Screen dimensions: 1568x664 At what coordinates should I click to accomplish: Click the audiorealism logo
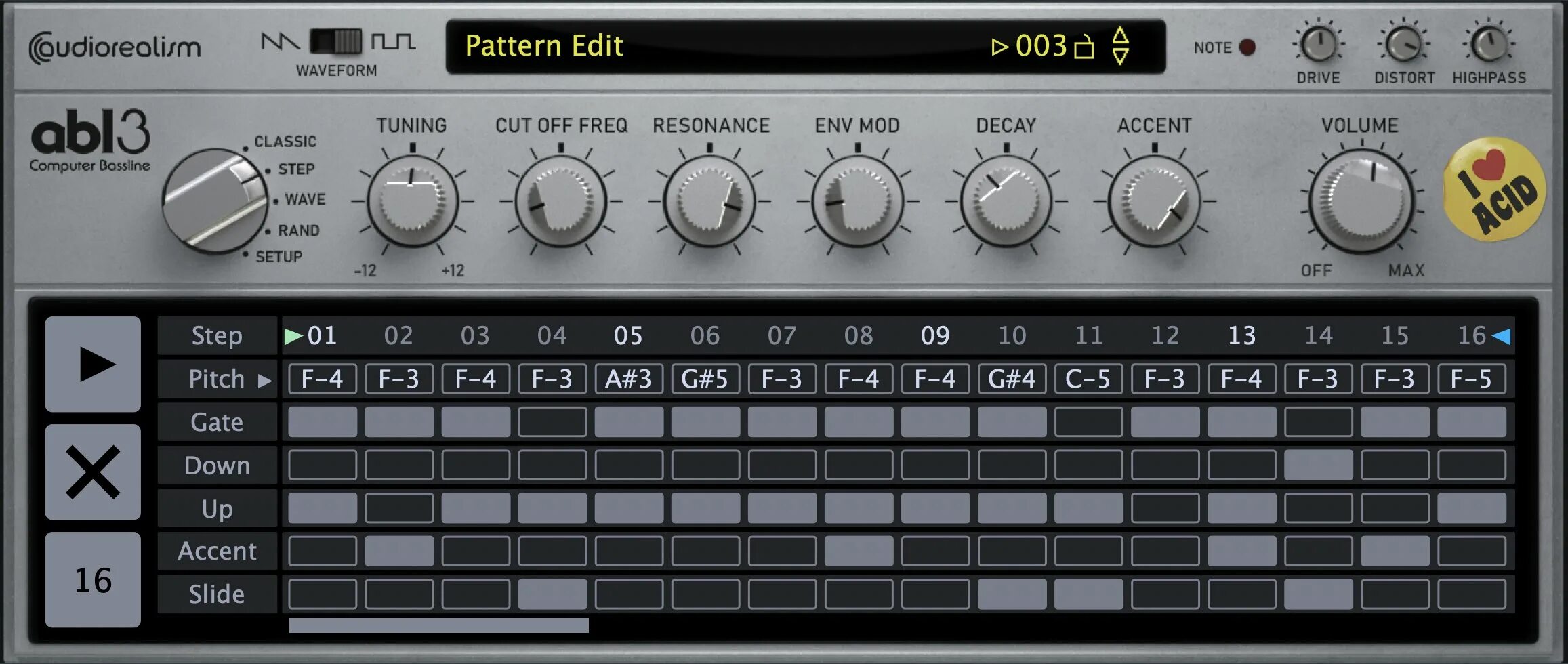pos(115,48)
